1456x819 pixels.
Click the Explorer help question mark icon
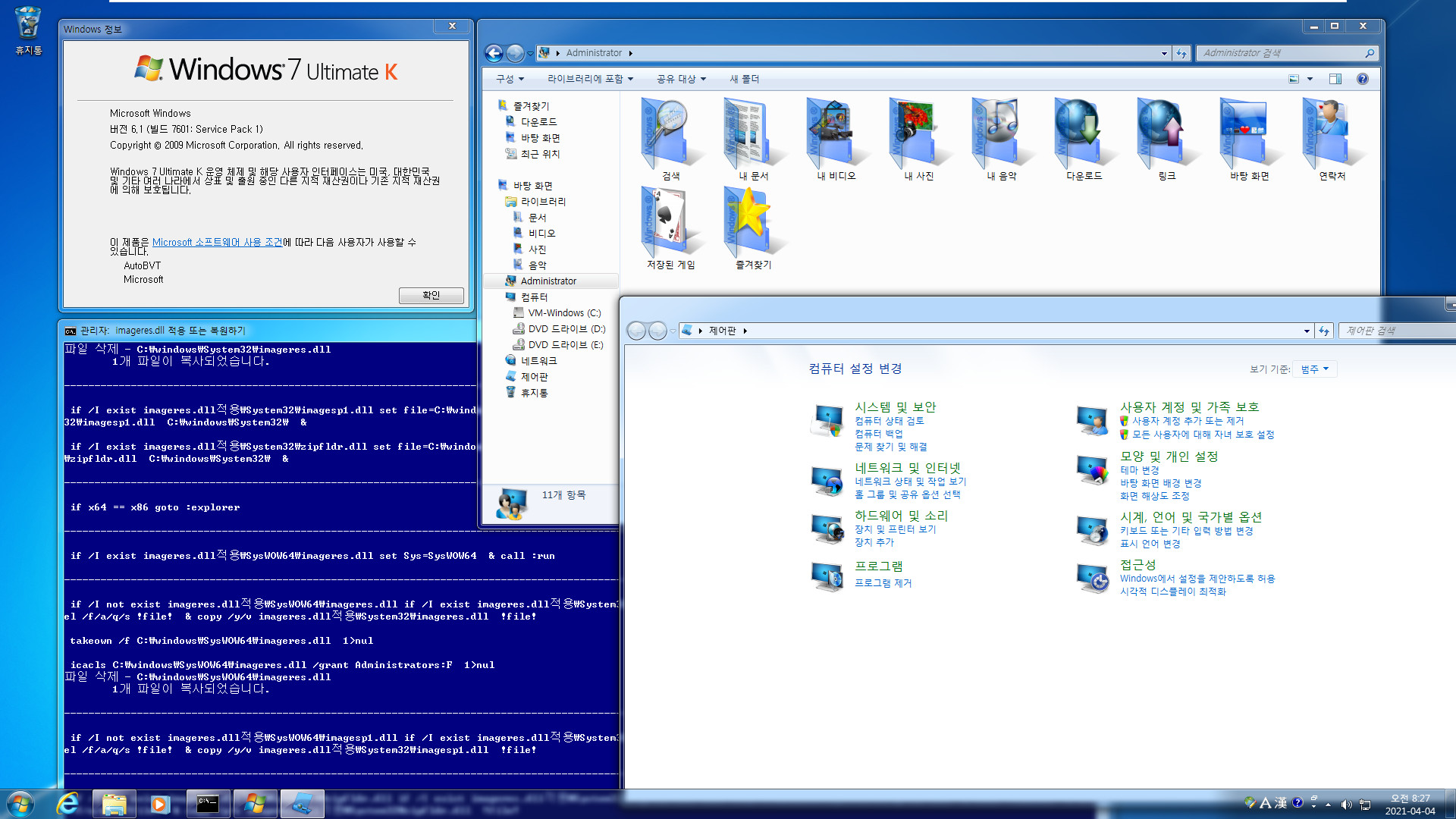(1362, 79)
